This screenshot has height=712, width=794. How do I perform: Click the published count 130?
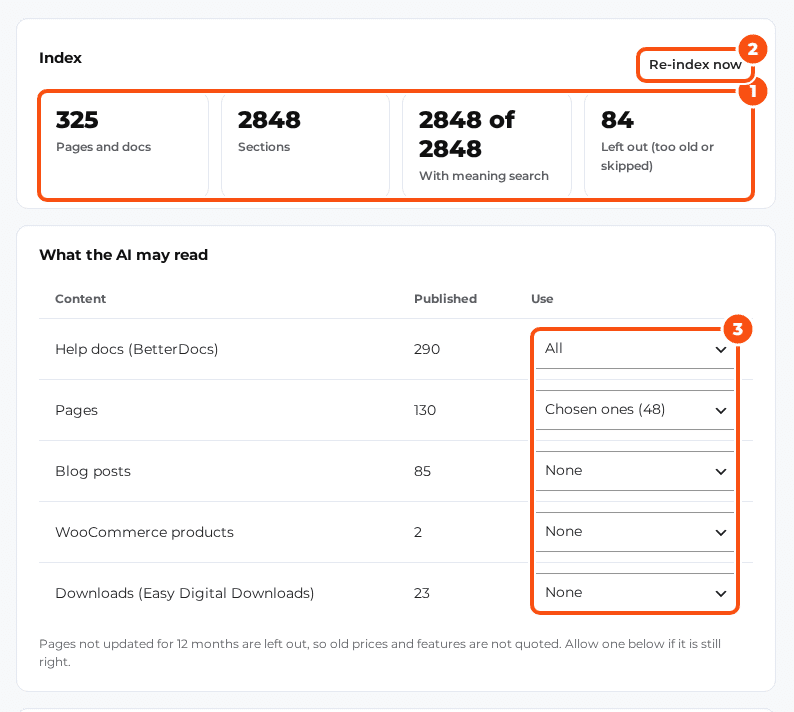tap(425, 410)
